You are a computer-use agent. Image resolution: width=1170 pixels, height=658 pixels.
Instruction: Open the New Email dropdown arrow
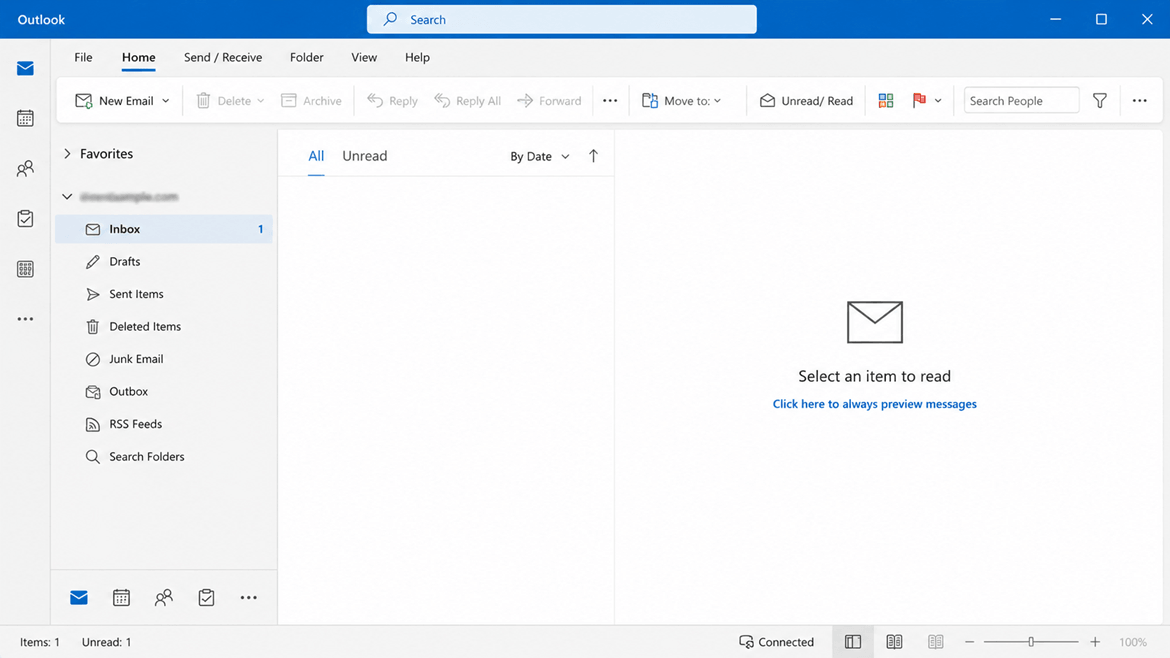tap(166, 101)
